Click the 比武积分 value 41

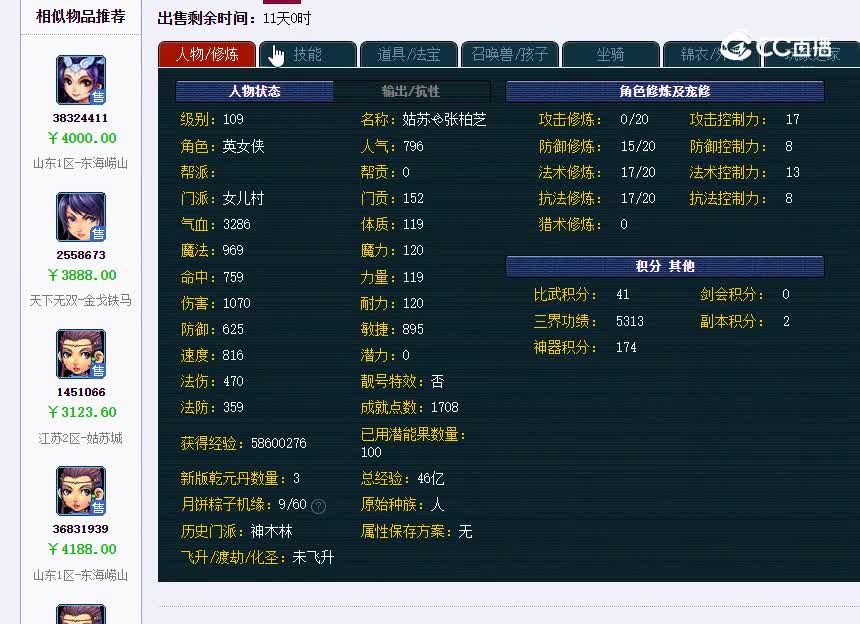point(623,294)
